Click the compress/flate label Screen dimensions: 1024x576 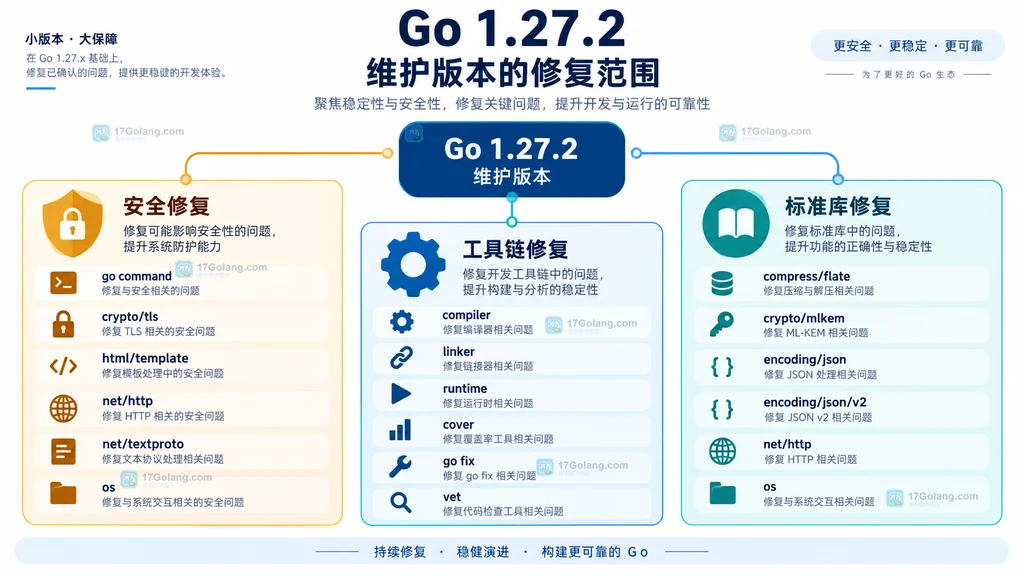coord(807,276)
